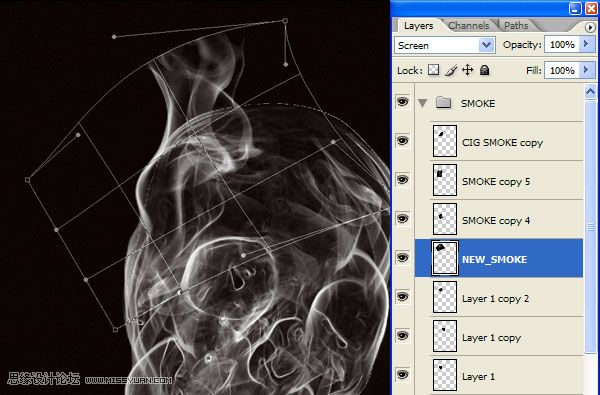Image resolution: width=600 pixels, height=395 pixels.
Task: Toggle lock position move icon
Action: pos(468,70)
